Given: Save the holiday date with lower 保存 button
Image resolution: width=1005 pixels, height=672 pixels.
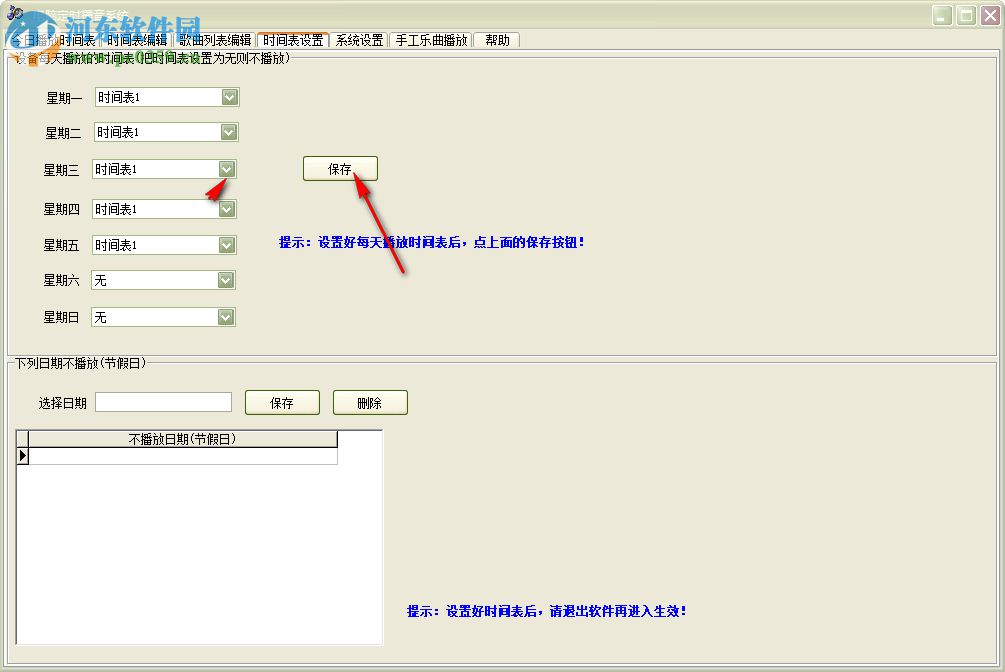Looking at the screenshot, I should point(282,403).
